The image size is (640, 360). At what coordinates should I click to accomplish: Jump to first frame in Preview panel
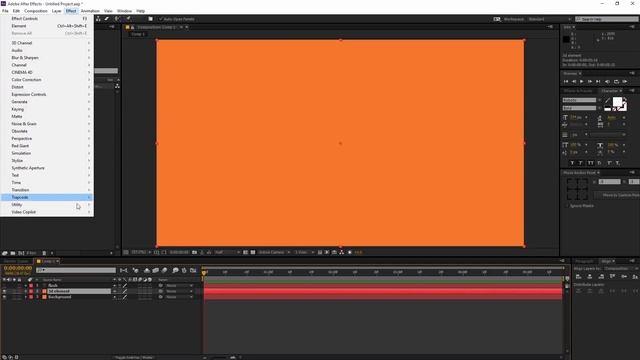click(566, 82)
